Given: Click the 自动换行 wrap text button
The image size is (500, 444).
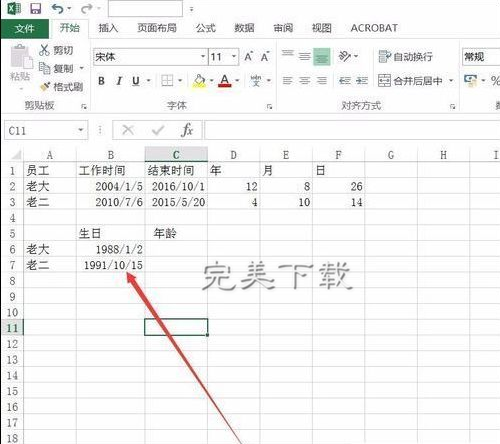Looking at the screenshot, I should pyautogui.click(x=405, y=57).
